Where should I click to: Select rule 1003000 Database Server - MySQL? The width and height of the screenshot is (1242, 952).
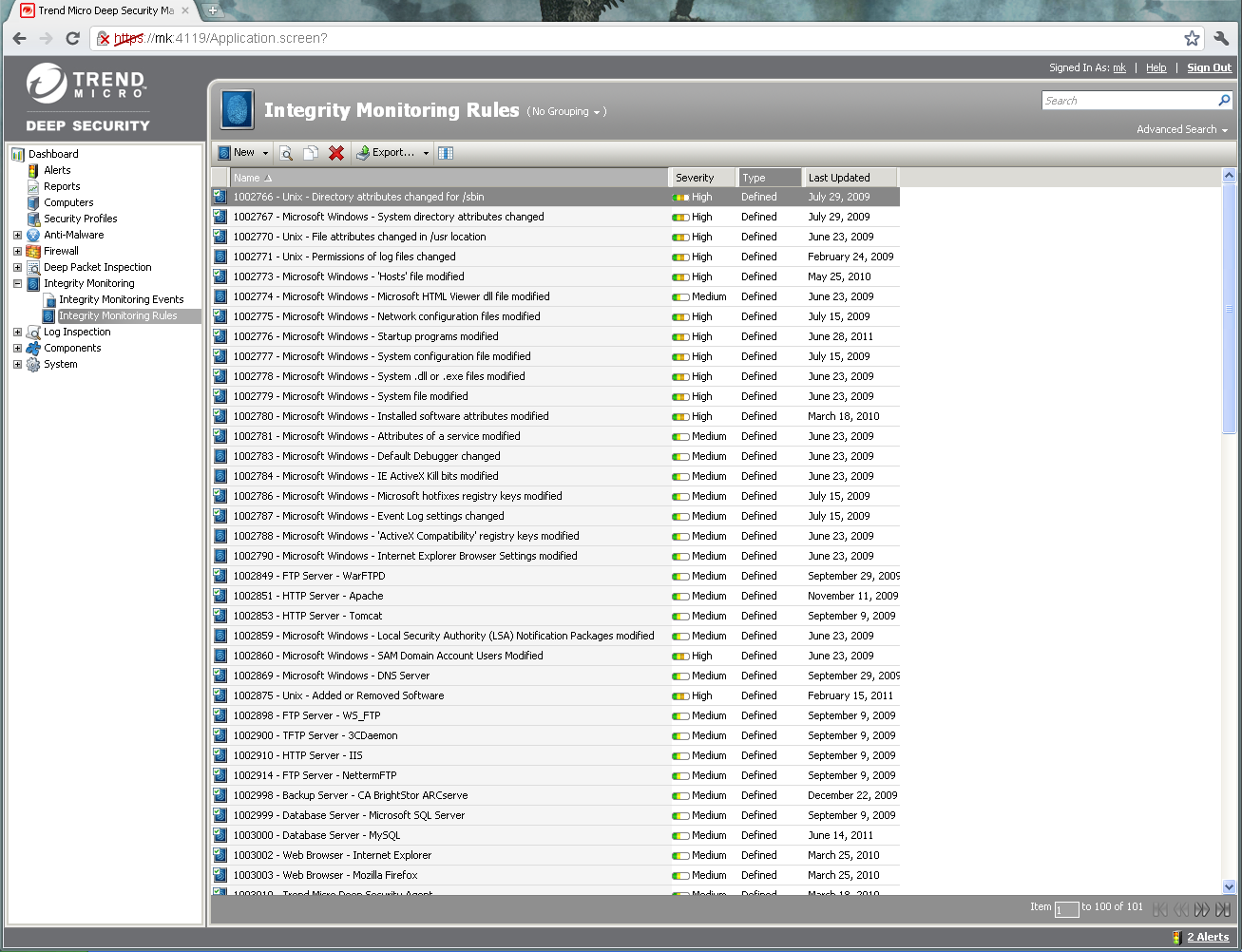pyautogui.click(x=555, y=835)
